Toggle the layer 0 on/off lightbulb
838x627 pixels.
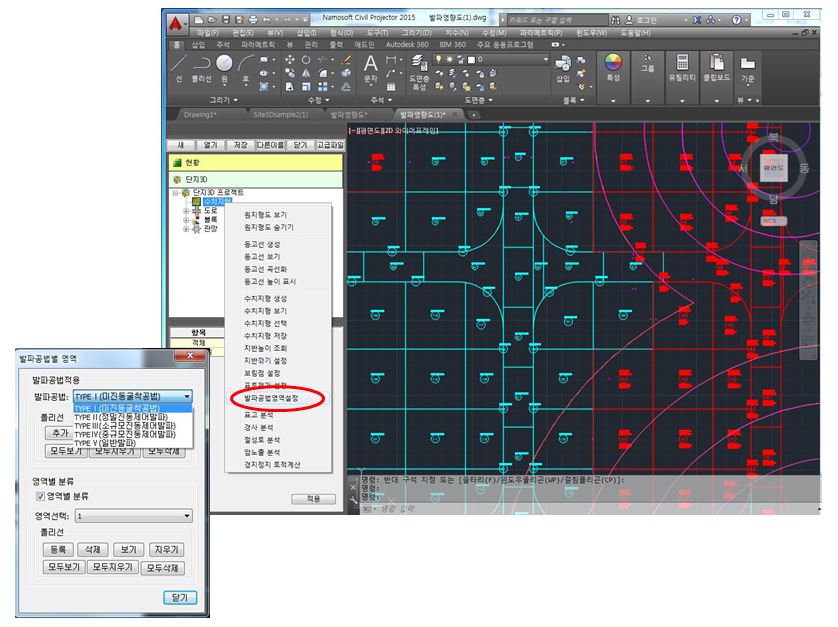pyautogui.click(x=439, y=59)
